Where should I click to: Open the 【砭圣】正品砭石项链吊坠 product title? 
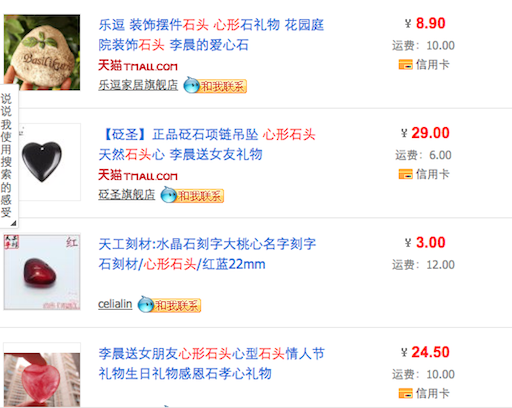pyautogui.click(x=207, y=145)
